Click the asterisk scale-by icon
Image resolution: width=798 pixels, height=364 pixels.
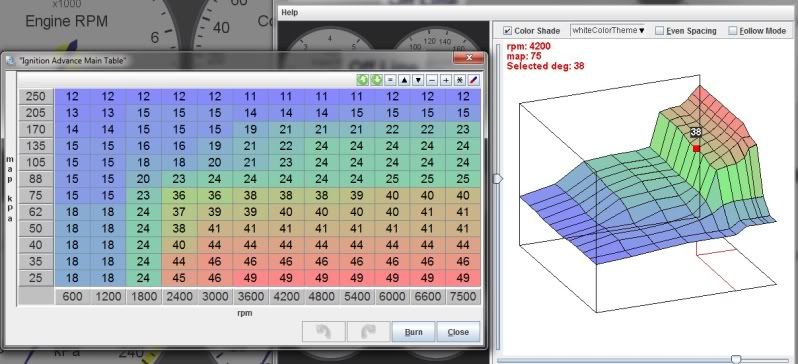460,80
